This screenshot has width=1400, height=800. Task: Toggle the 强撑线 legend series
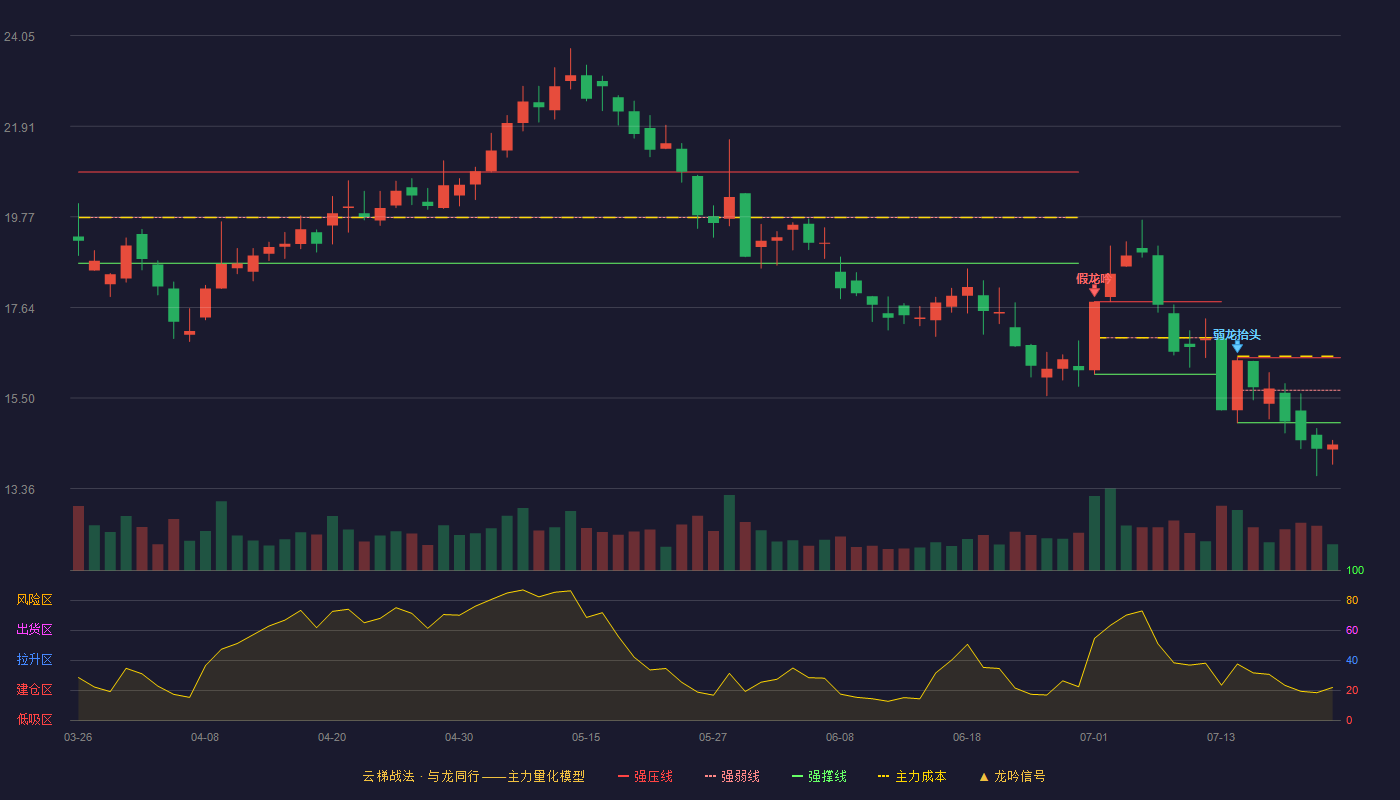point(819,776)
